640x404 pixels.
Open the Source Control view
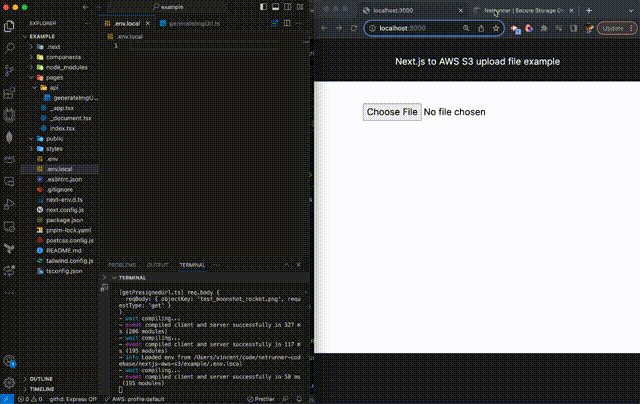[9, 70]
